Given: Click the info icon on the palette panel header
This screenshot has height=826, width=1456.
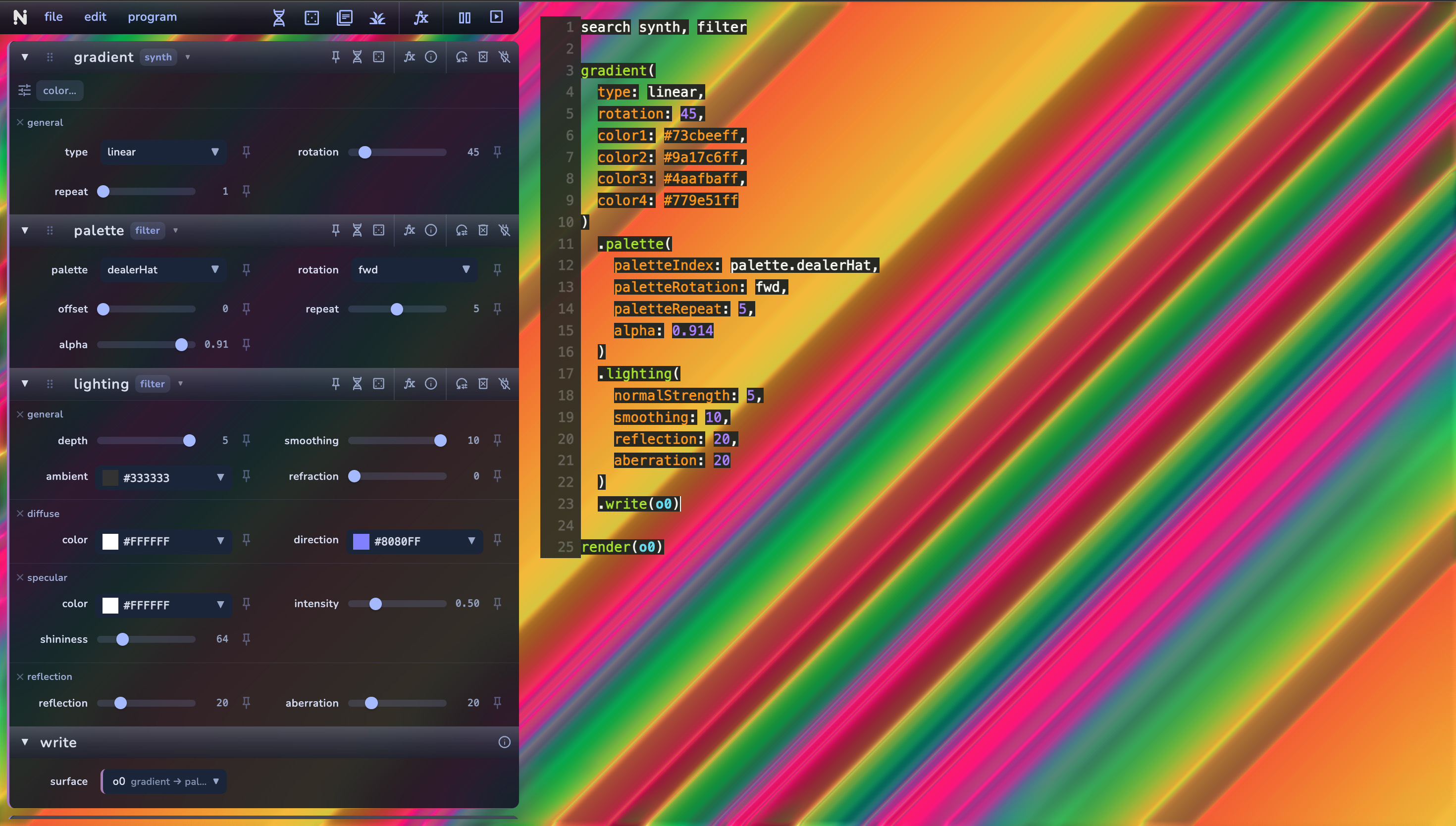Looking at the screenshot, I should [431, 230].
